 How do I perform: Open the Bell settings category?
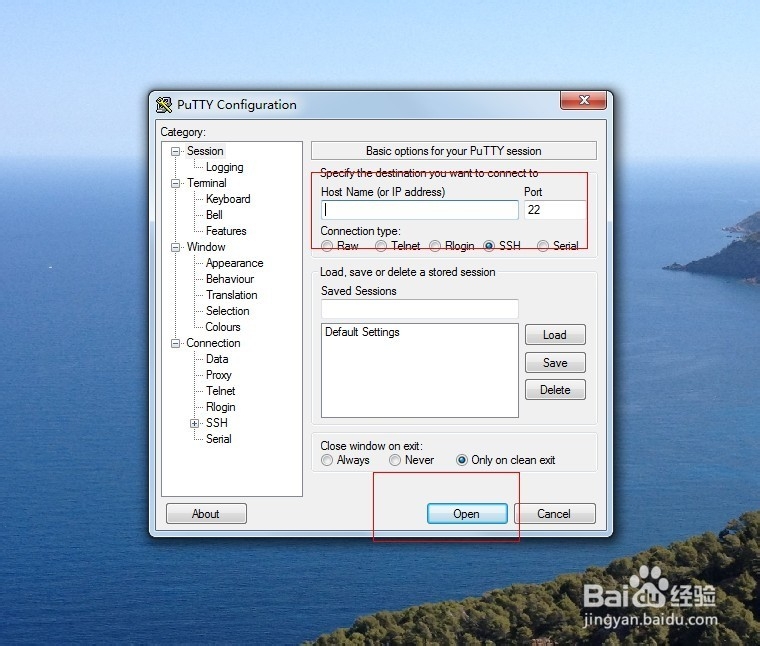point(214,215)
